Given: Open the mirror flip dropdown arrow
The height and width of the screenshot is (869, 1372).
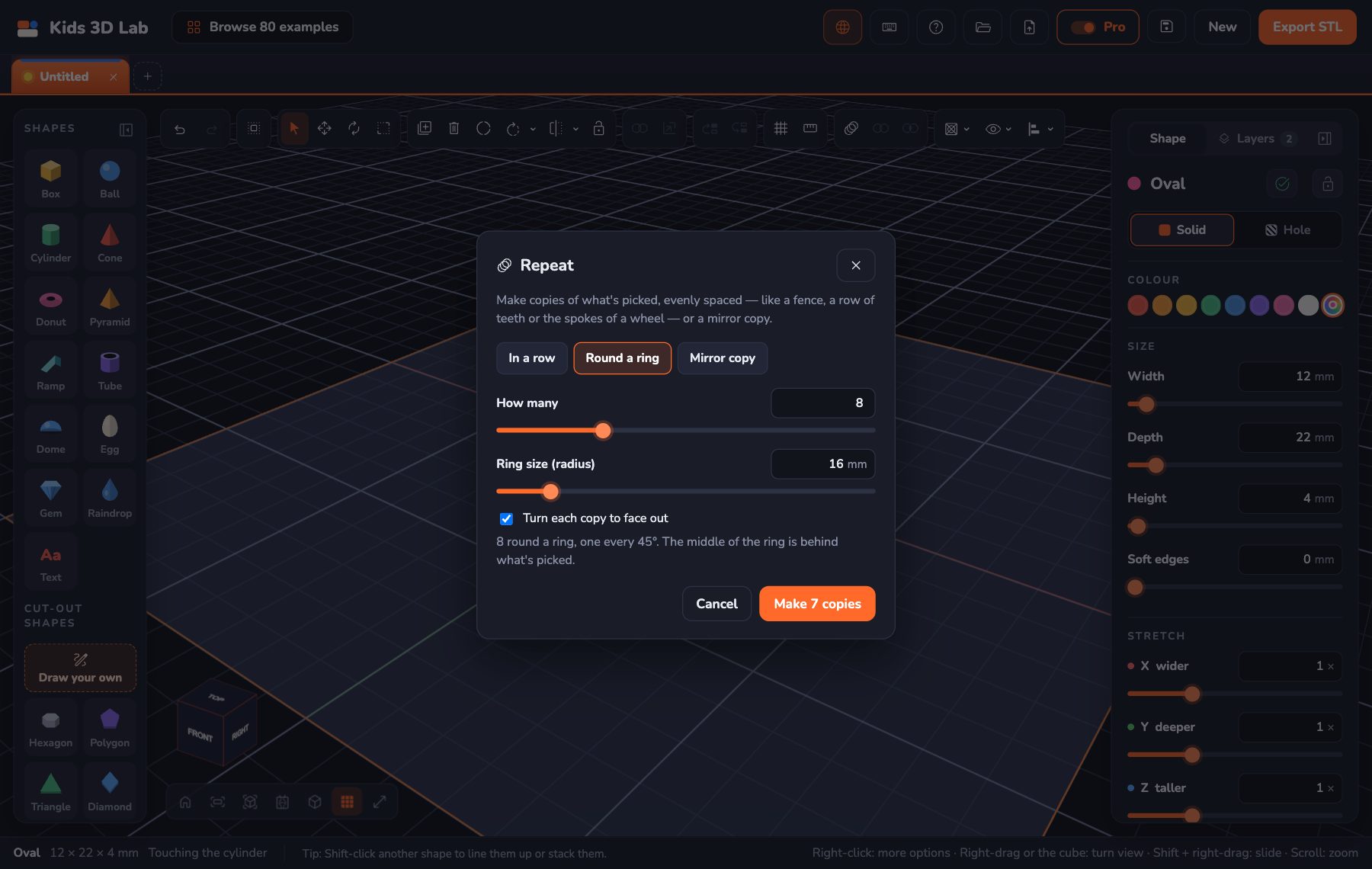Looking at the screenshot, I should (x=575, y=129).
